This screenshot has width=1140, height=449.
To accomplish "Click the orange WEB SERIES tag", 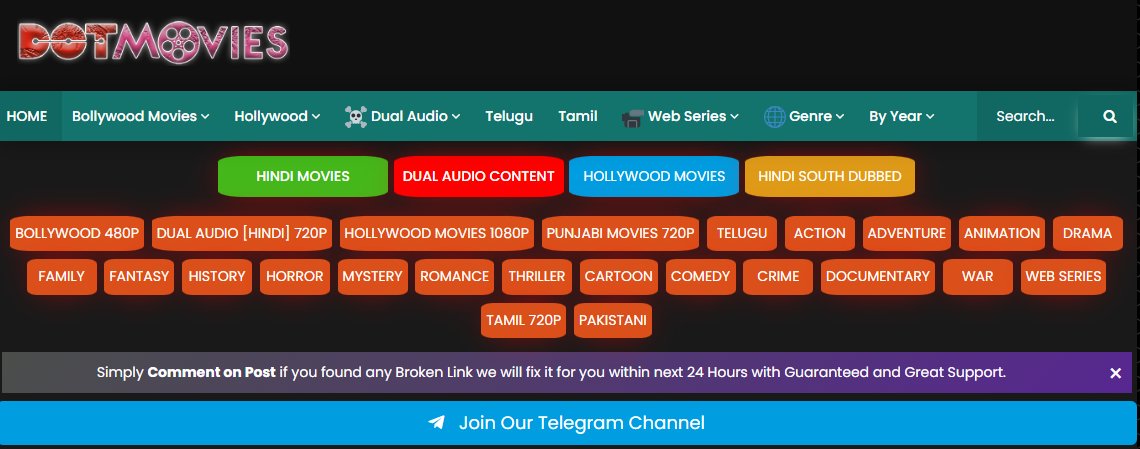I will (x=1063, y=276).
